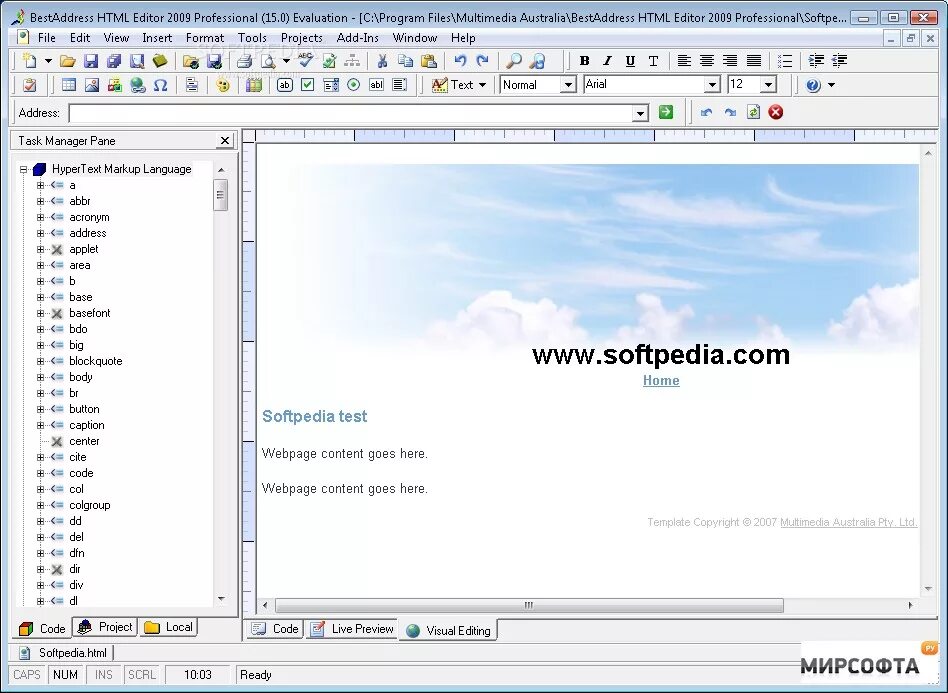Click the tag tree vertical scrollbar thumb
This screenshot has width=948, height=693.
(221, 195)
